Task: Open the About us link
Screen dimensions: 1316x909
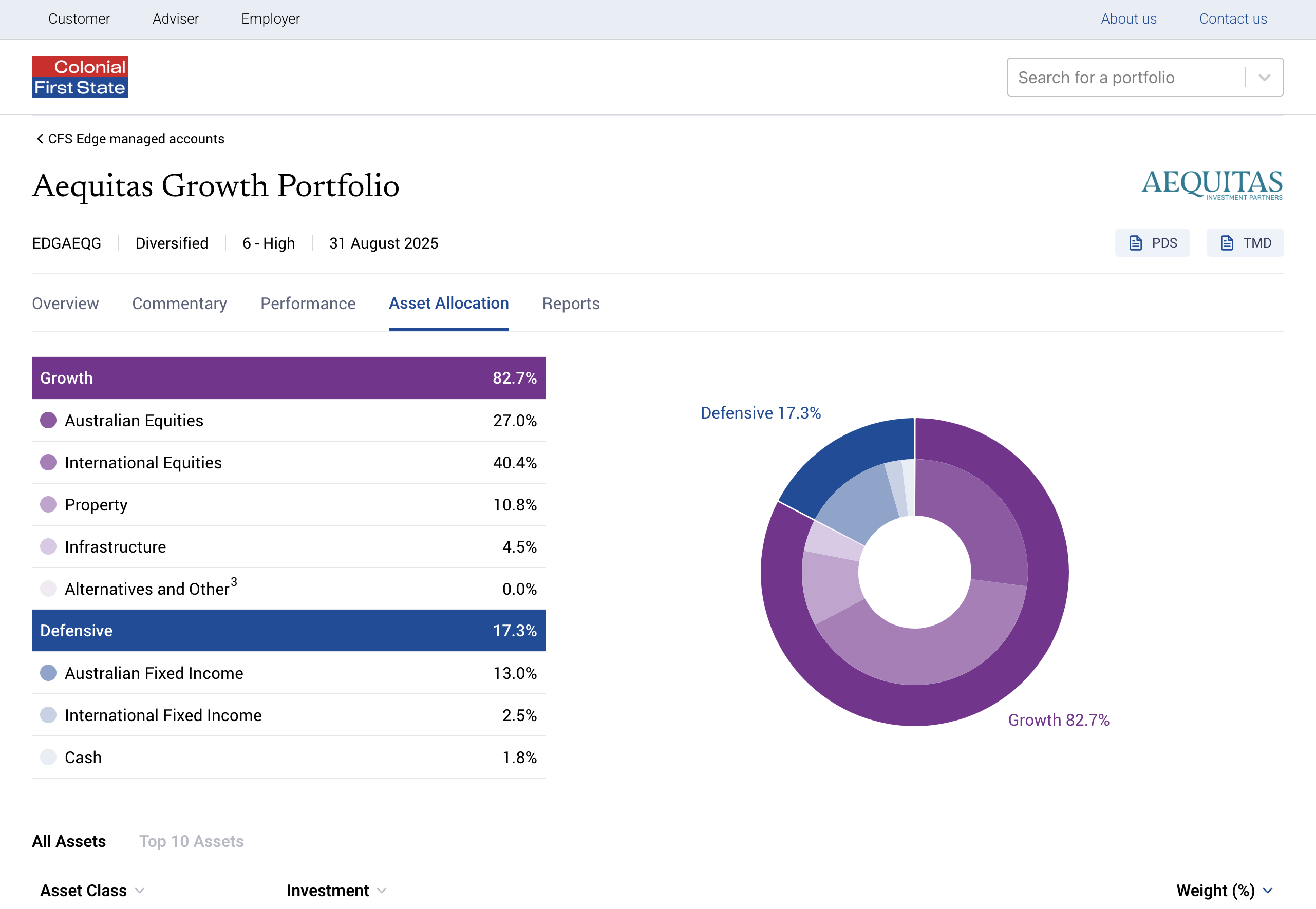Action: point(1128,19)
